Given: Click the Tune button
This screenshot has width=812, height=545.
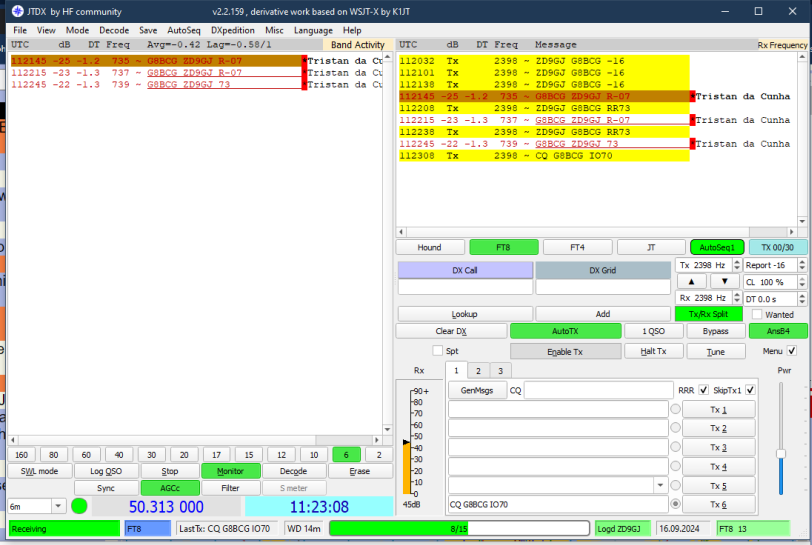Looking at the screenshot, I should 716,352.
